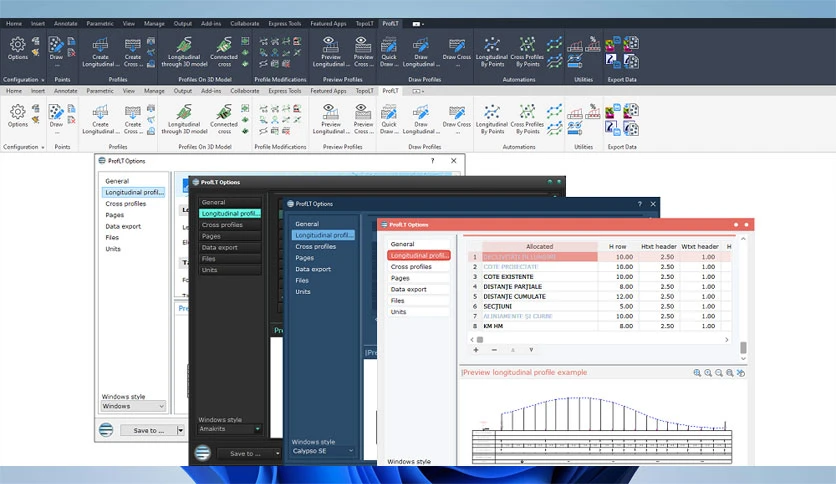
Task: Launch Quick Draw in light ribbon
Action: point(389,119)
